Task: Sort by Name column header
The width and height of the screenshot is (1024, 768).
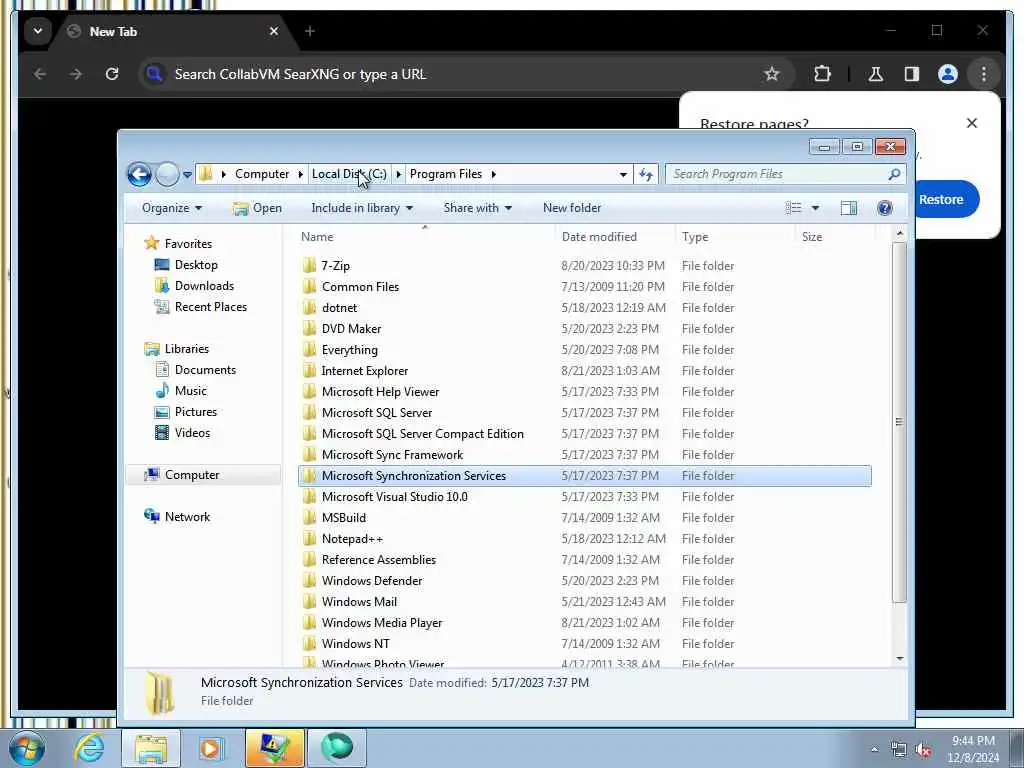Action: (317, 236)
